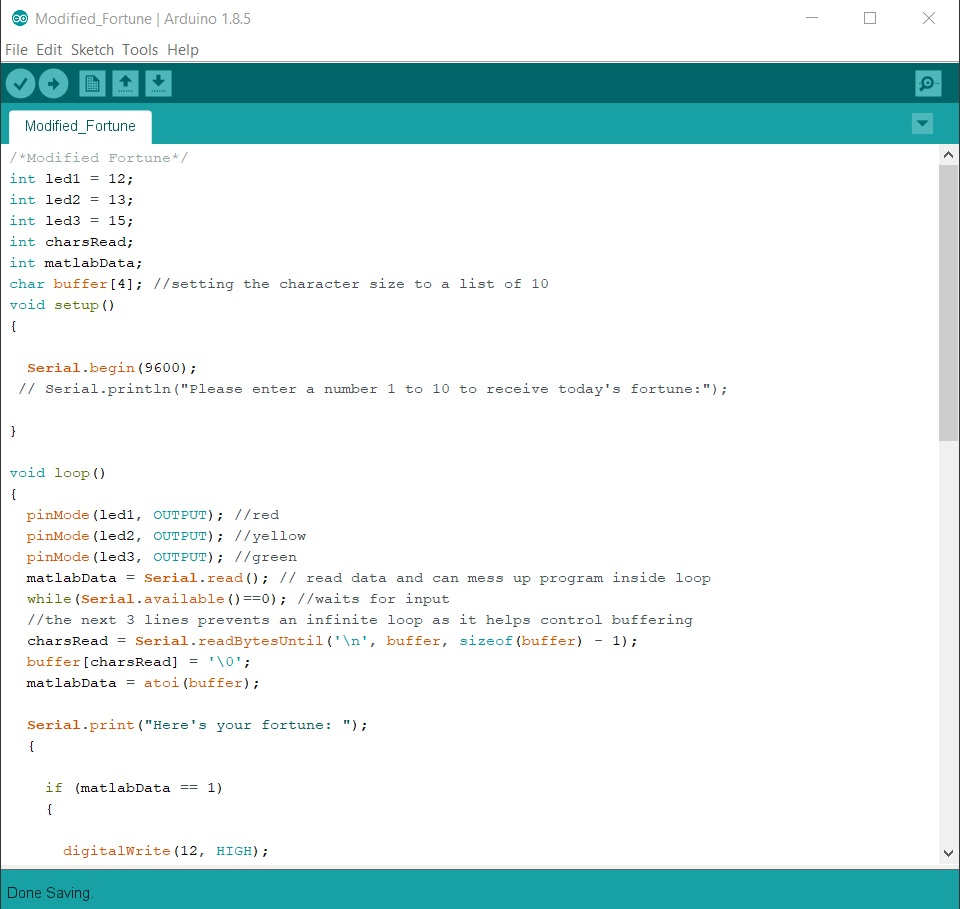Select the Modified_Fortune tab
Screen dimensions: 960x909
(x=80, y=126)
